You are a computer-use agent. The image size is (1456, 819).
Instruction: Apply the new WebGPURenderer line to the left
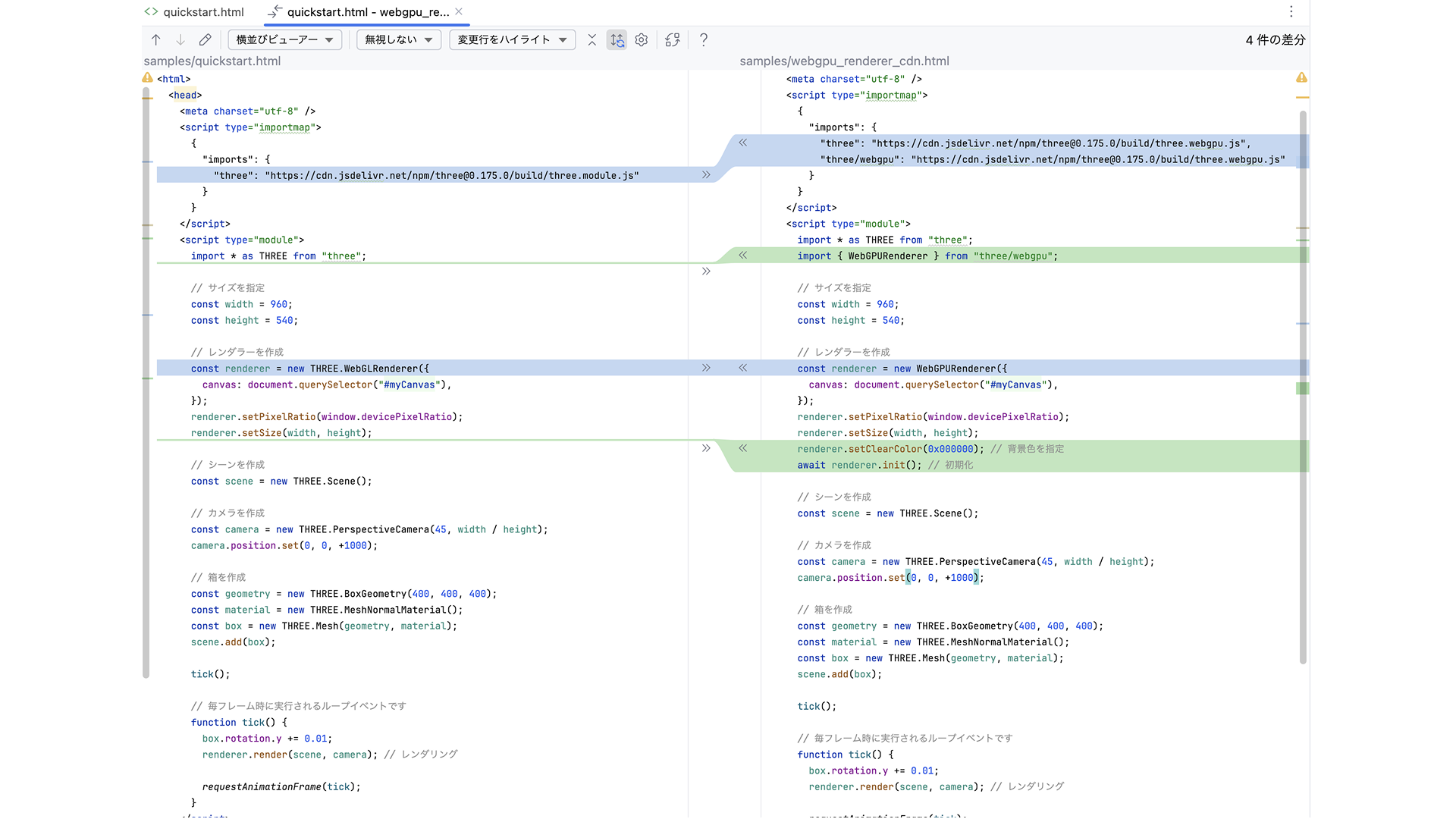[x=743, y=368]
